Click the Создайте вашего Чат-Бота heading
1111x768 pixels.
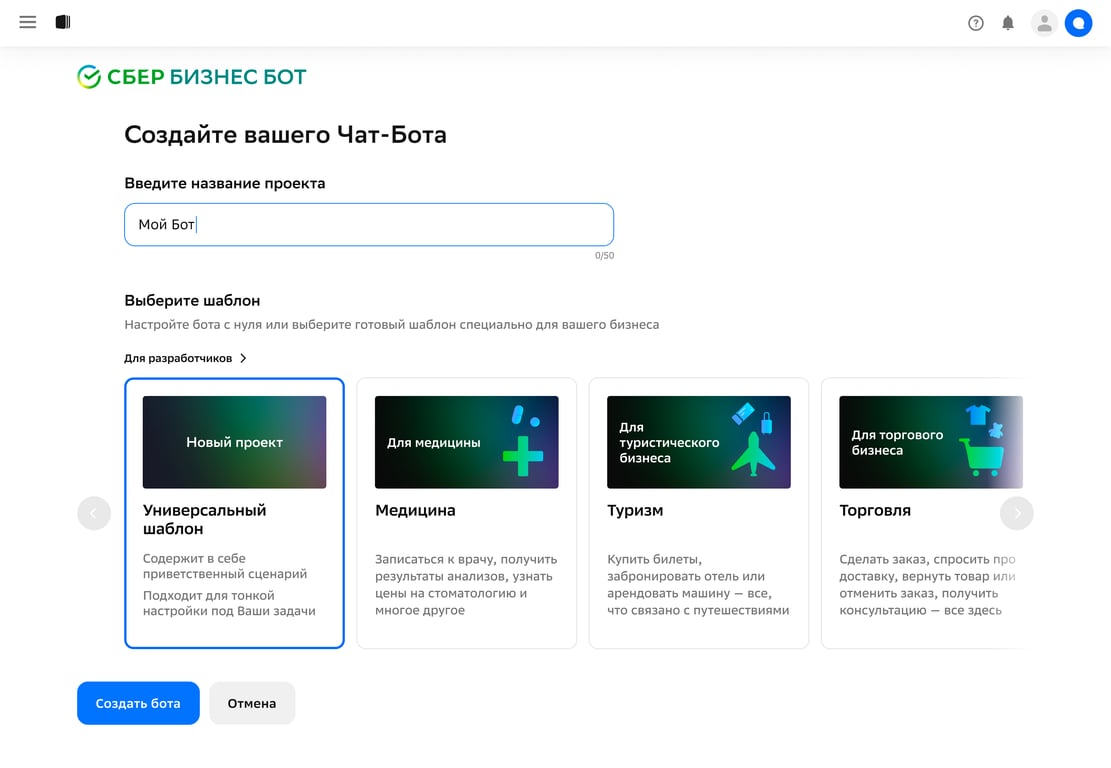(x=286, y=135)
